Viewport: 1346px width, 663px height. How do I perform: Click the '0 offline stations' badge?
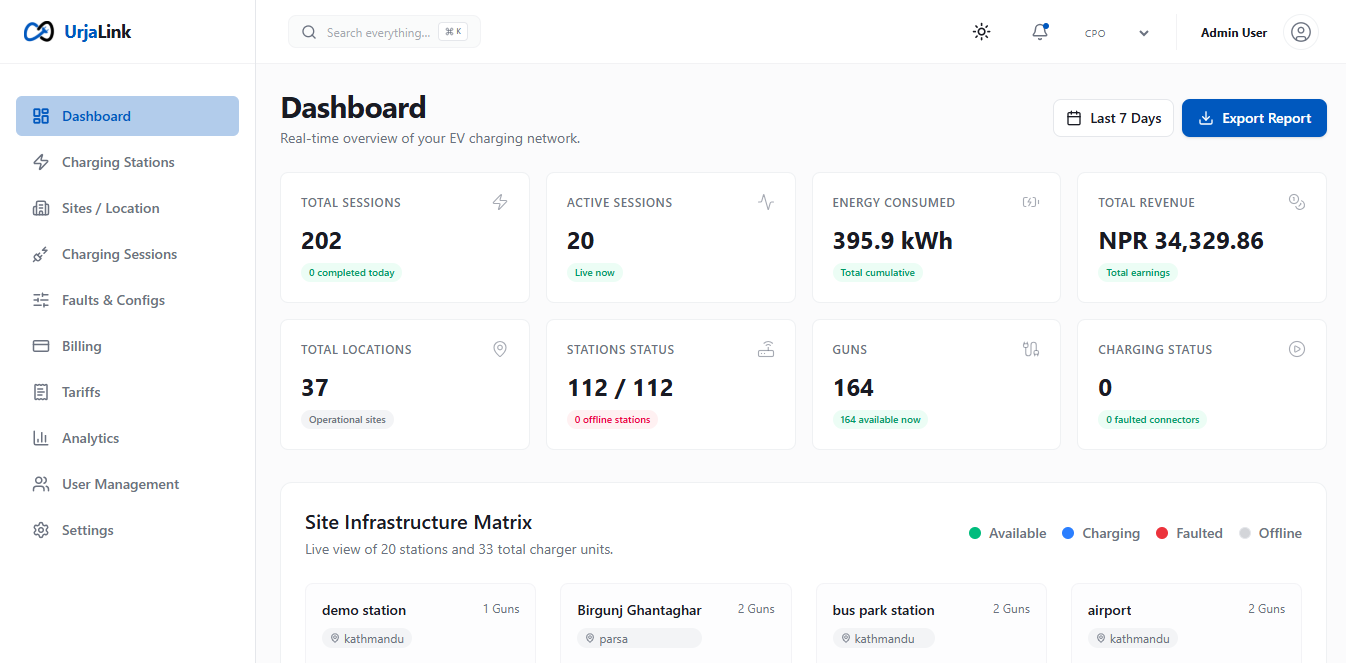[612, 420]
